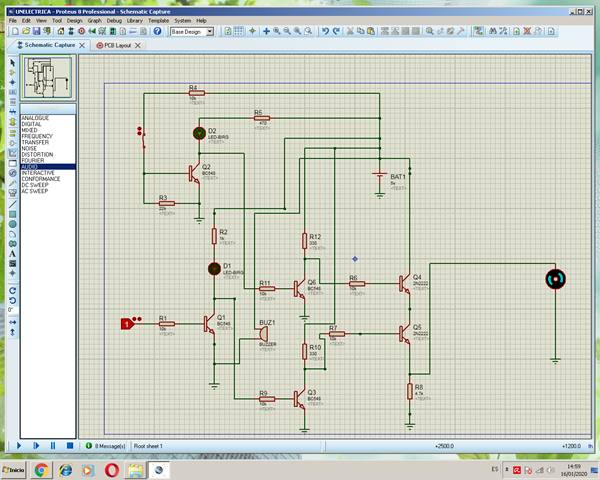Pause the running simulation
This screenshot has width=600, height=480.
[52, 445]
